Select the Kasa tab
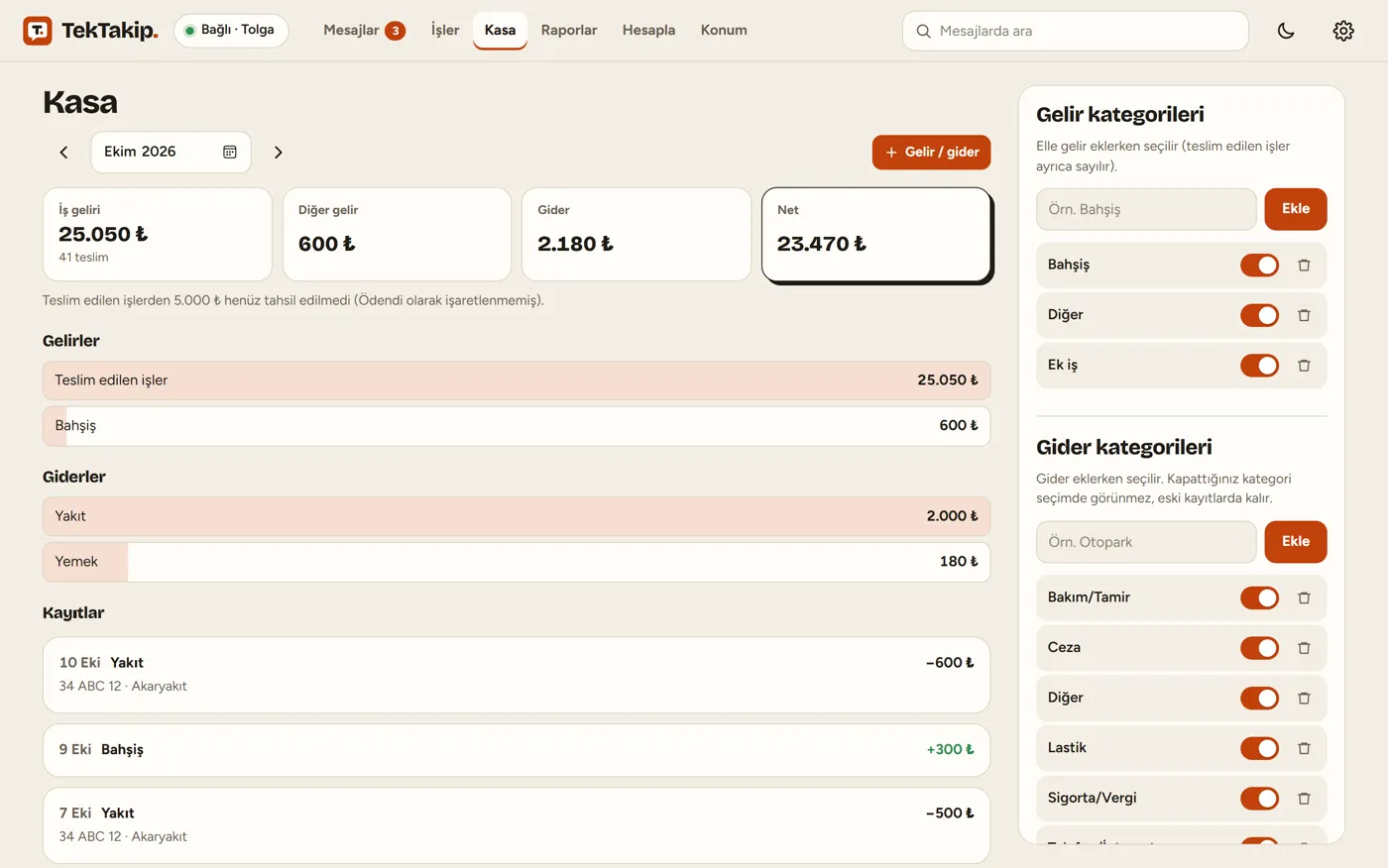Screen dimensions: 1388x868 (x=500, y=31)
